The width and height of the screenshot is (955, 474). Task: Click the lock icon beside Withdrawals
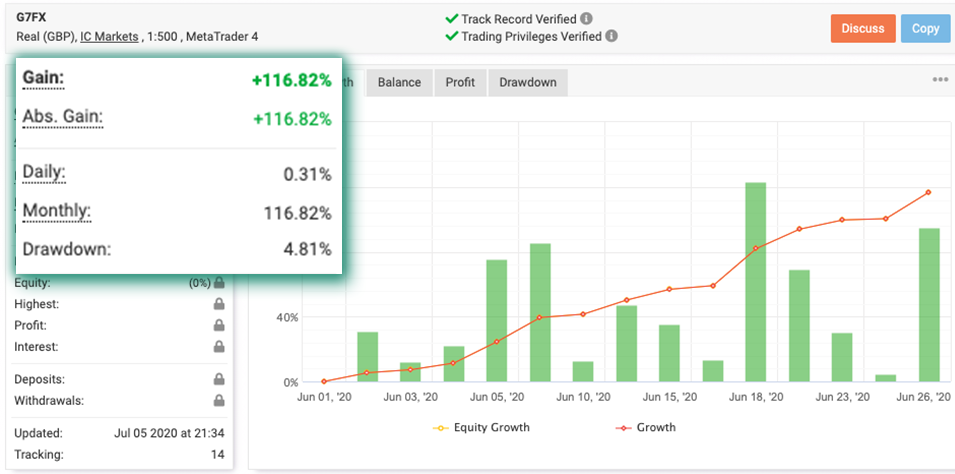click(218, 401)
